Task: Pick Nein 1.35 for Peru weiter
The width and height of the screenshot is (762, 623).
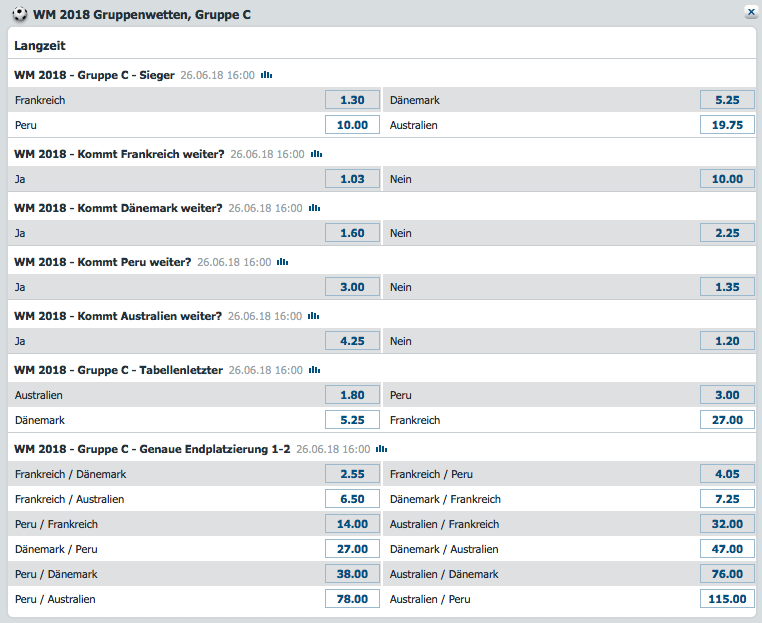Action: 727,287
